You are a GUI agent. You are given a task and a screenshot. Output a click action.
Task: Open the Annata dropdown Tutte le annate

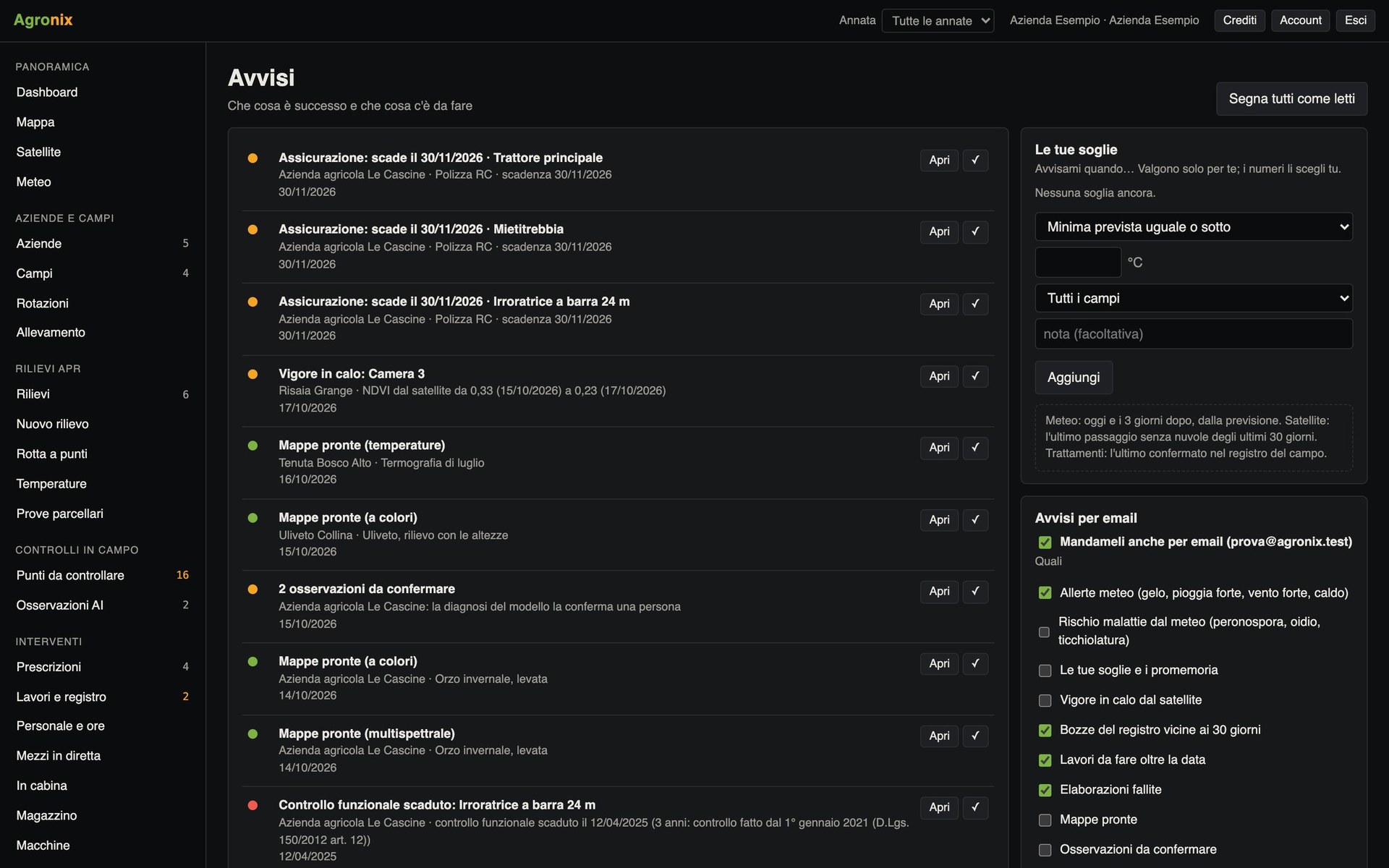click(x=938, y=21)
